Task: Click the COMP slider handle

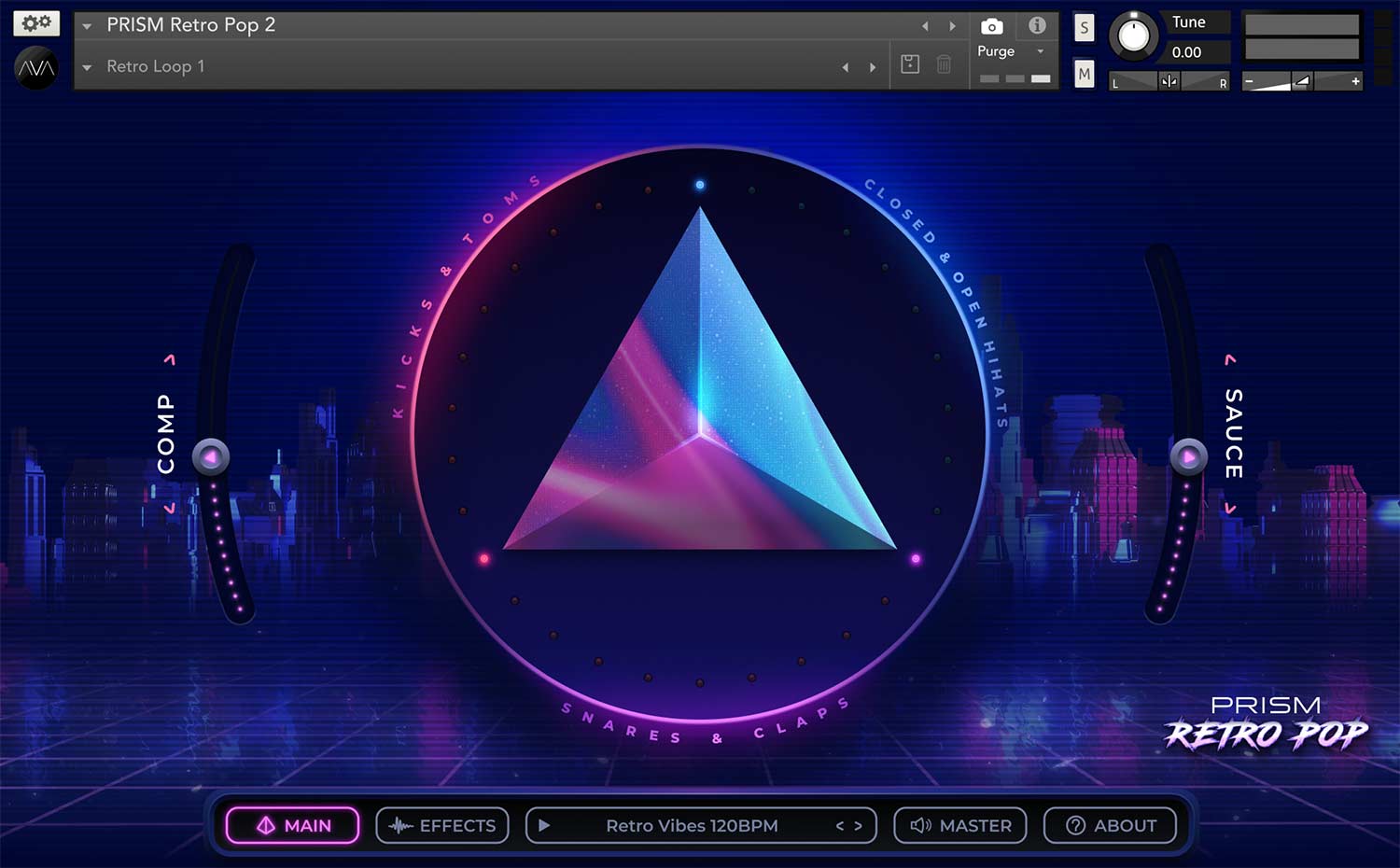Action: pos(210,456)
